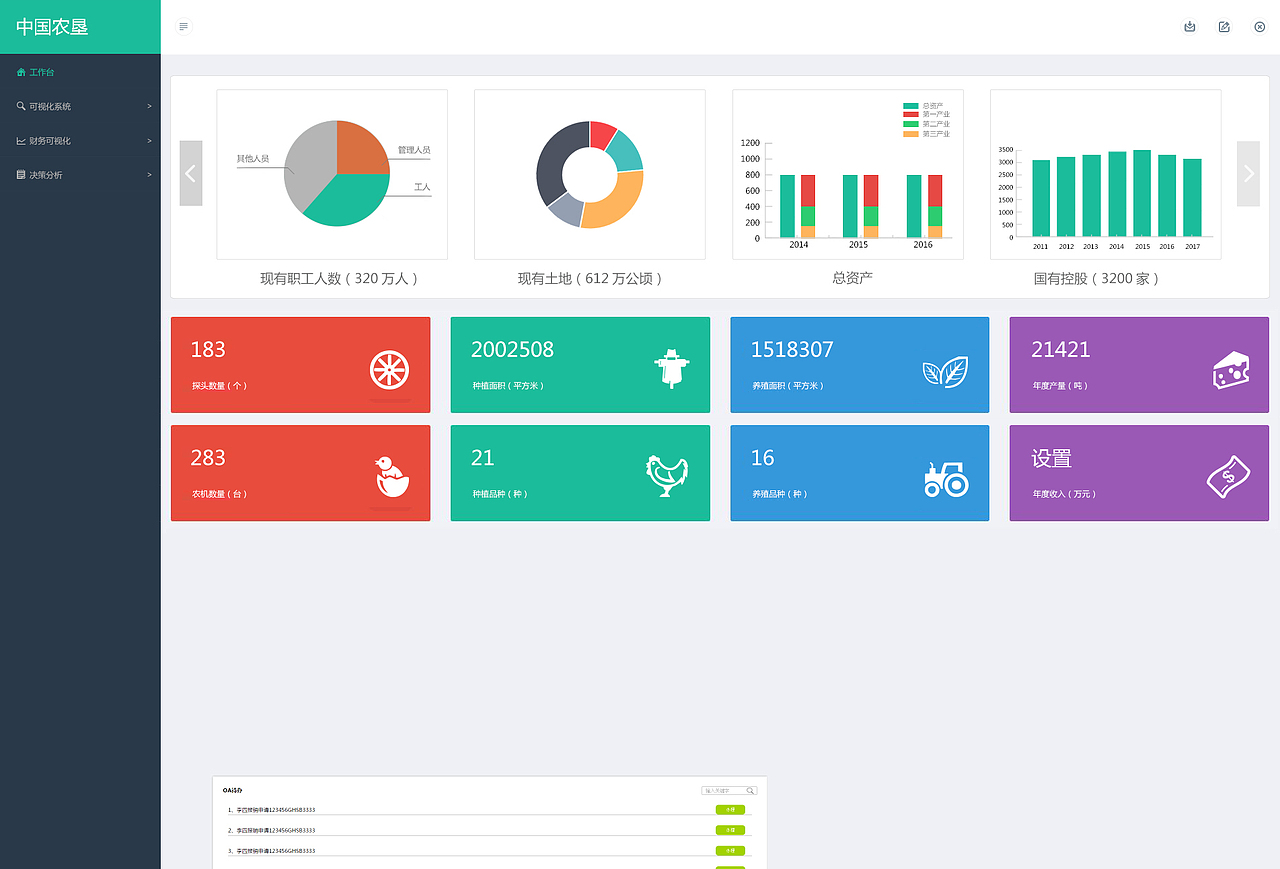Open the 现有职工人数 pie chart thumbnail
This screenshot has height=869, width=1280.
332,174
